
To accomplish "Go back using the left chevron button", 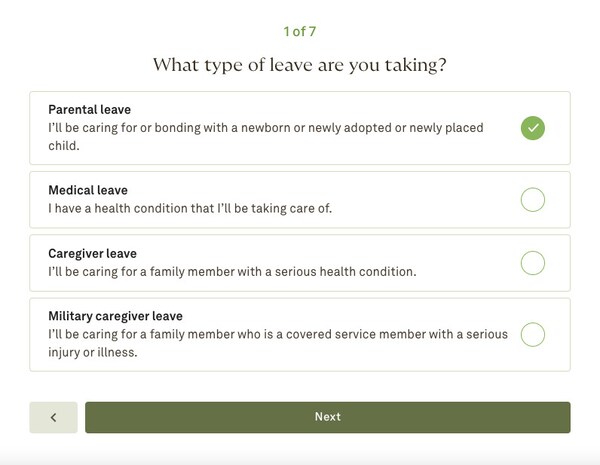I will coord(53,417).
